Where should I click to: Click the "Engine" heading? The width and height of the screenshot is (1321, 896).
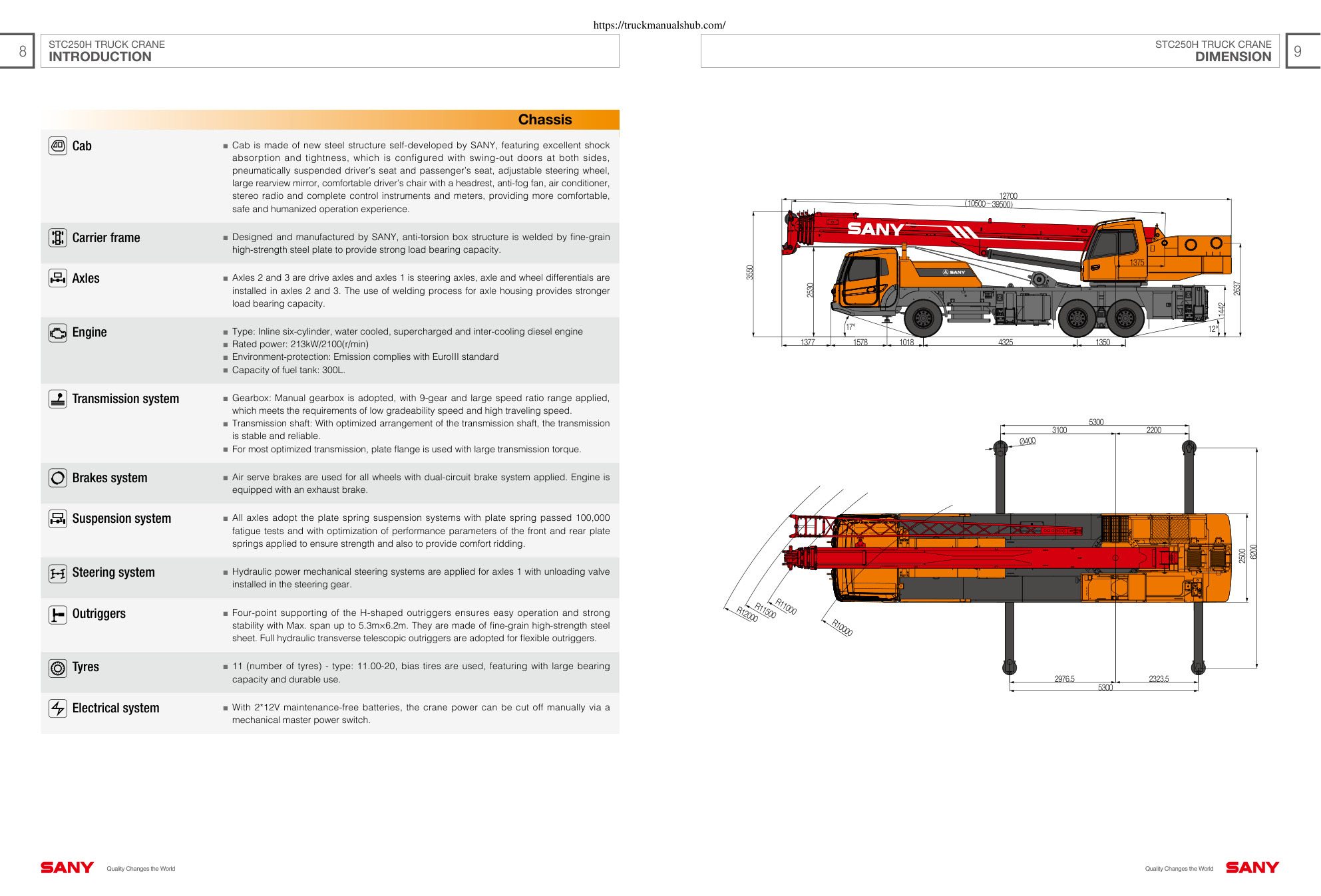coord(90,333)
